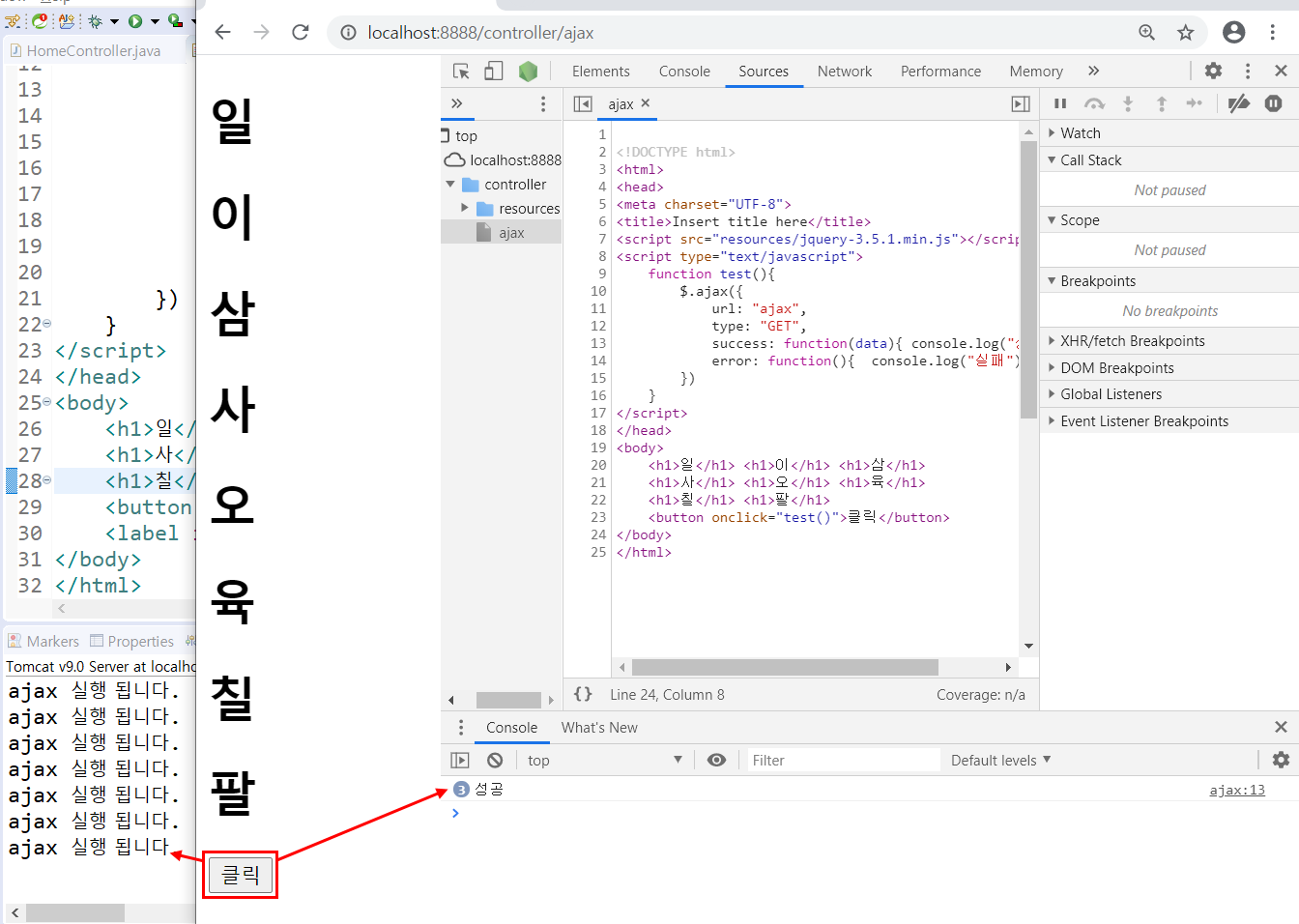
Task: Open Chrome three-dot menu
Action: pyautogui.click(x=1273, y=32)
